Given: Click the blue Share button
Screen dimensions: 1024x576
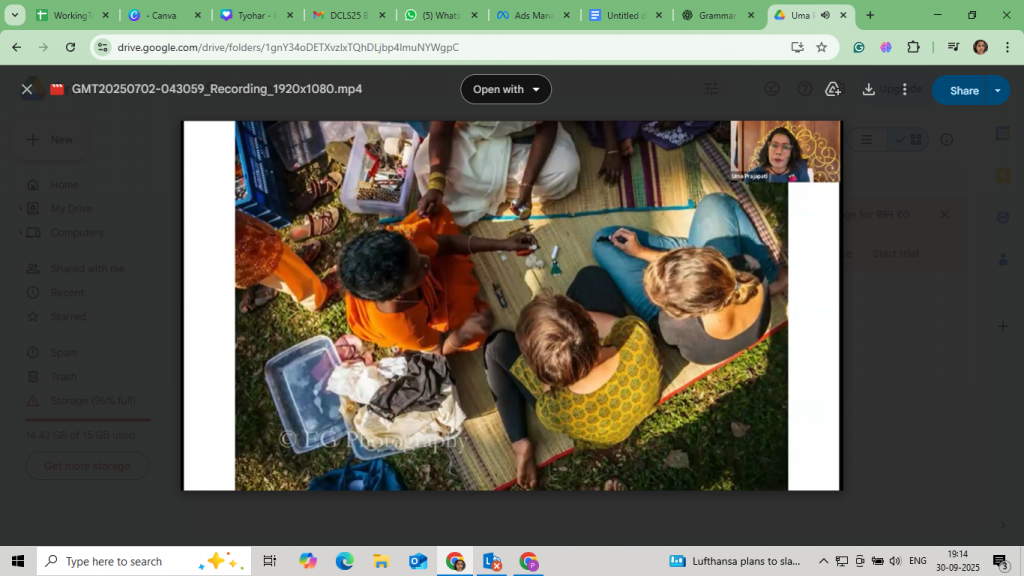Looking at the screenshot, I should click(x=963, y=90).
